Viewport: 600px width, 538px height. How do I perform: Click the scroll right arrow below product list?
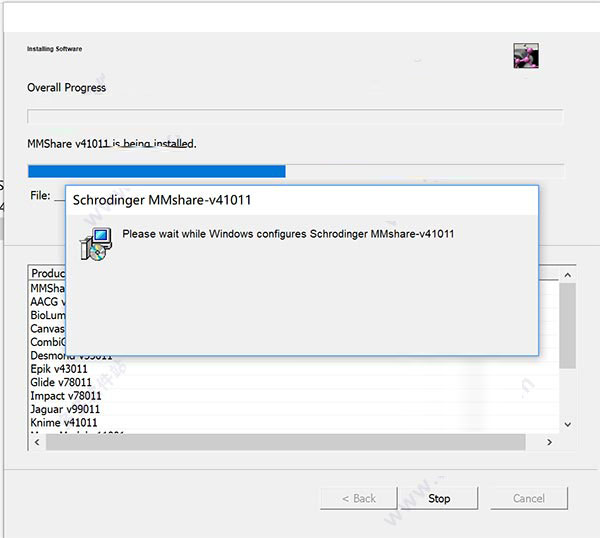tap(549, 442)
